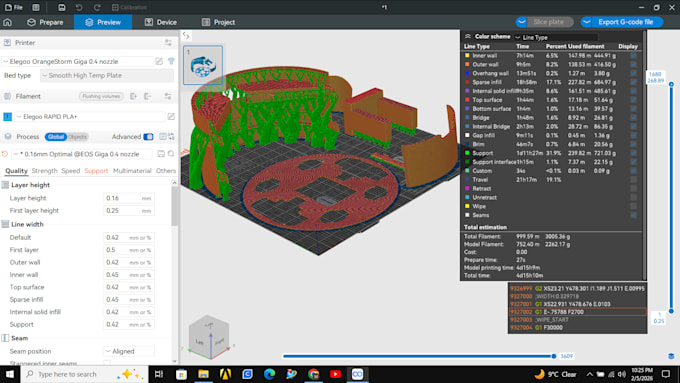The width and height of the screenshot is (680, 383).
Task: Open YouTube taskbar icon
Action: (335, 374)
